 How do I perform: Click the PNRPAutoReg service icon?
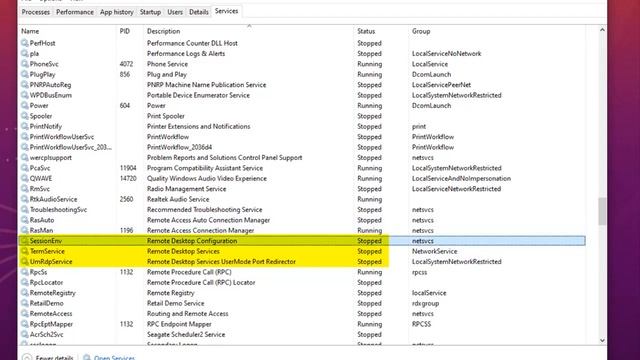point(24,84)
